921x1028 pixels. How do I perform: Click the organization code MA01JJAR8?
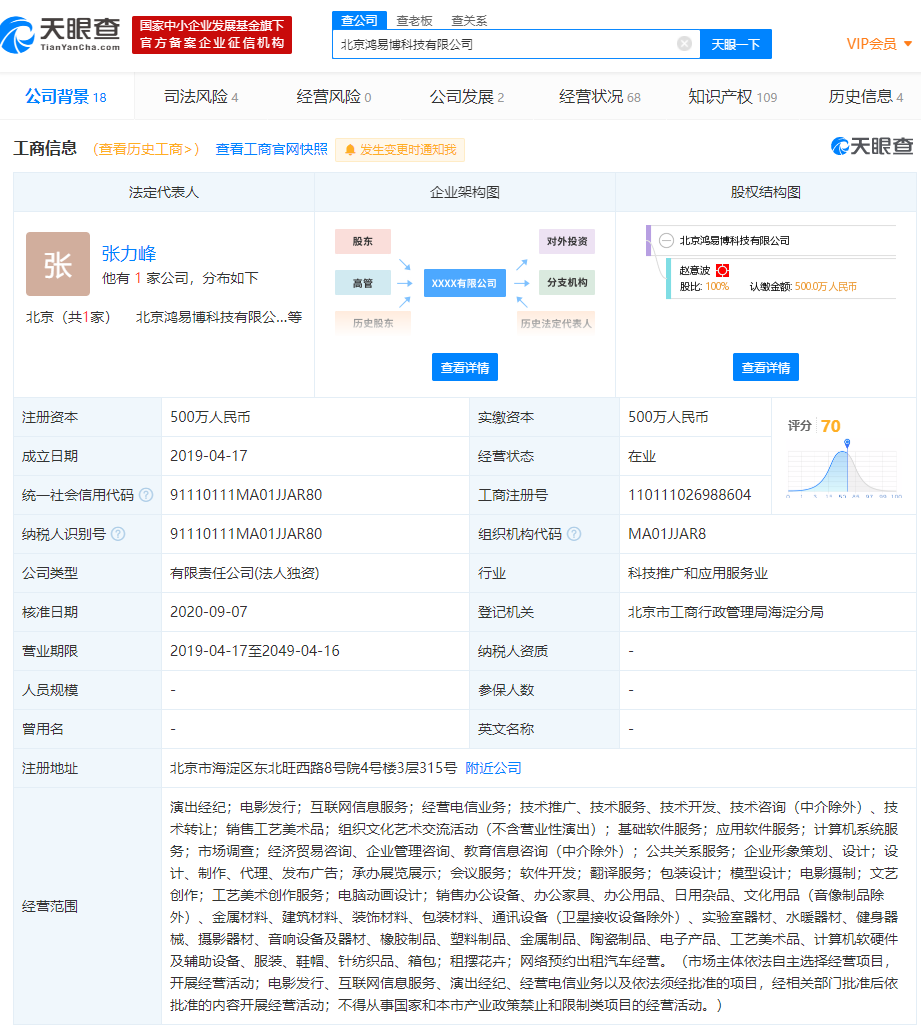tap(667, 534)
